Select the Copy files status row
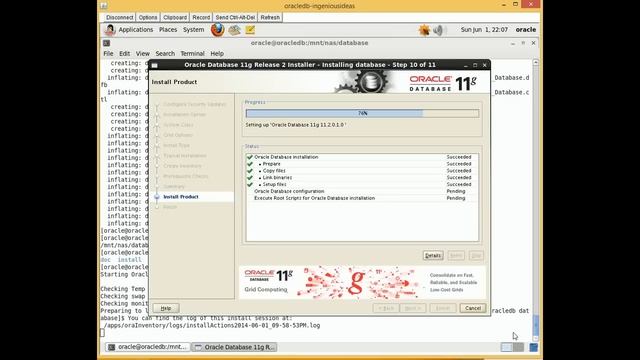 click(x=362, y=171)
